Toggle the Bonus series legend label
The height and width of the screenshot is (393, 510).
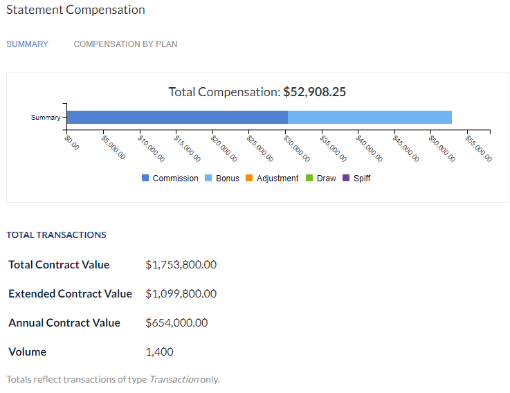click(228, 178)
